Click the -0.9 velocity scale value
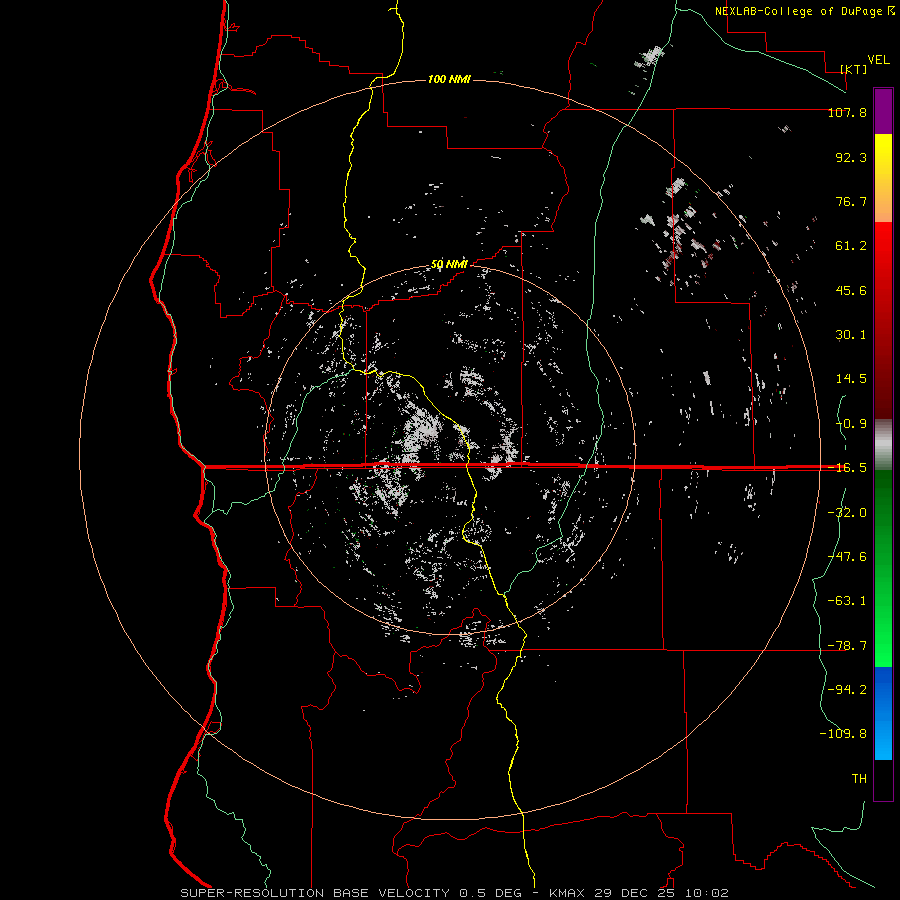 coord(851,424)
